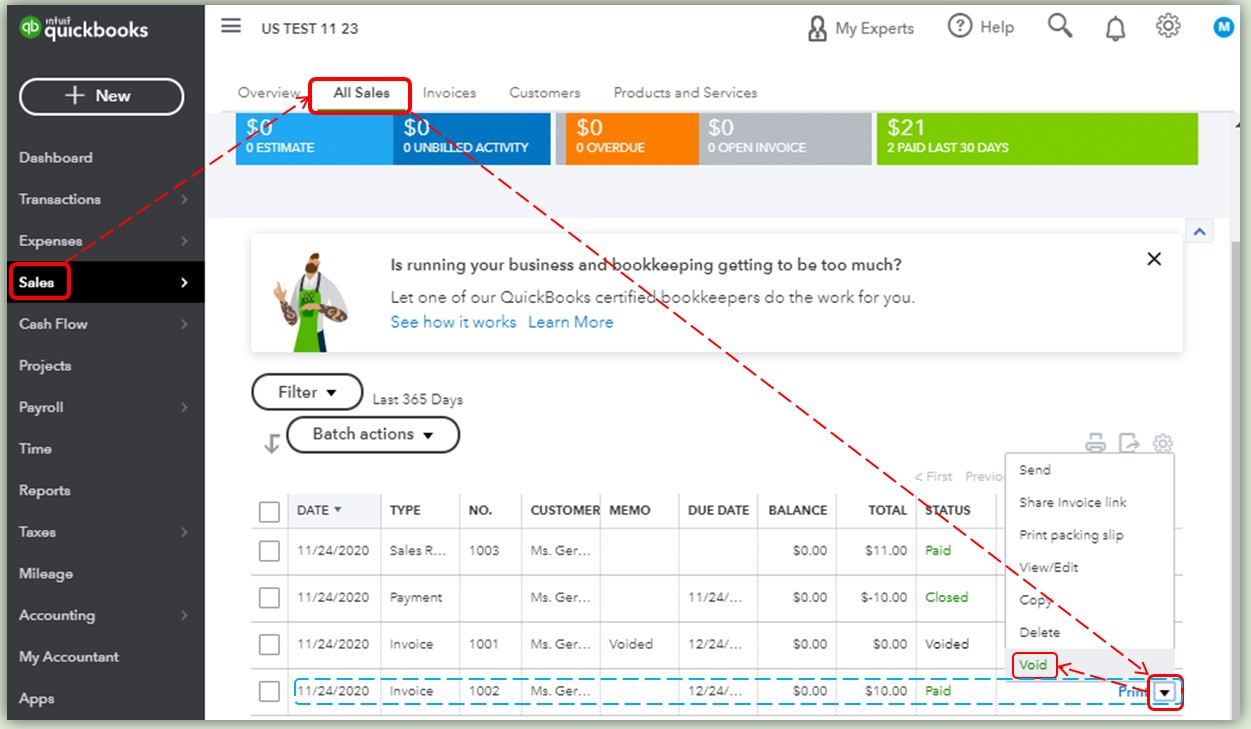This screenshot has height=729, width=1251.
Task: Open My Experts
Action: click(860, 28)
